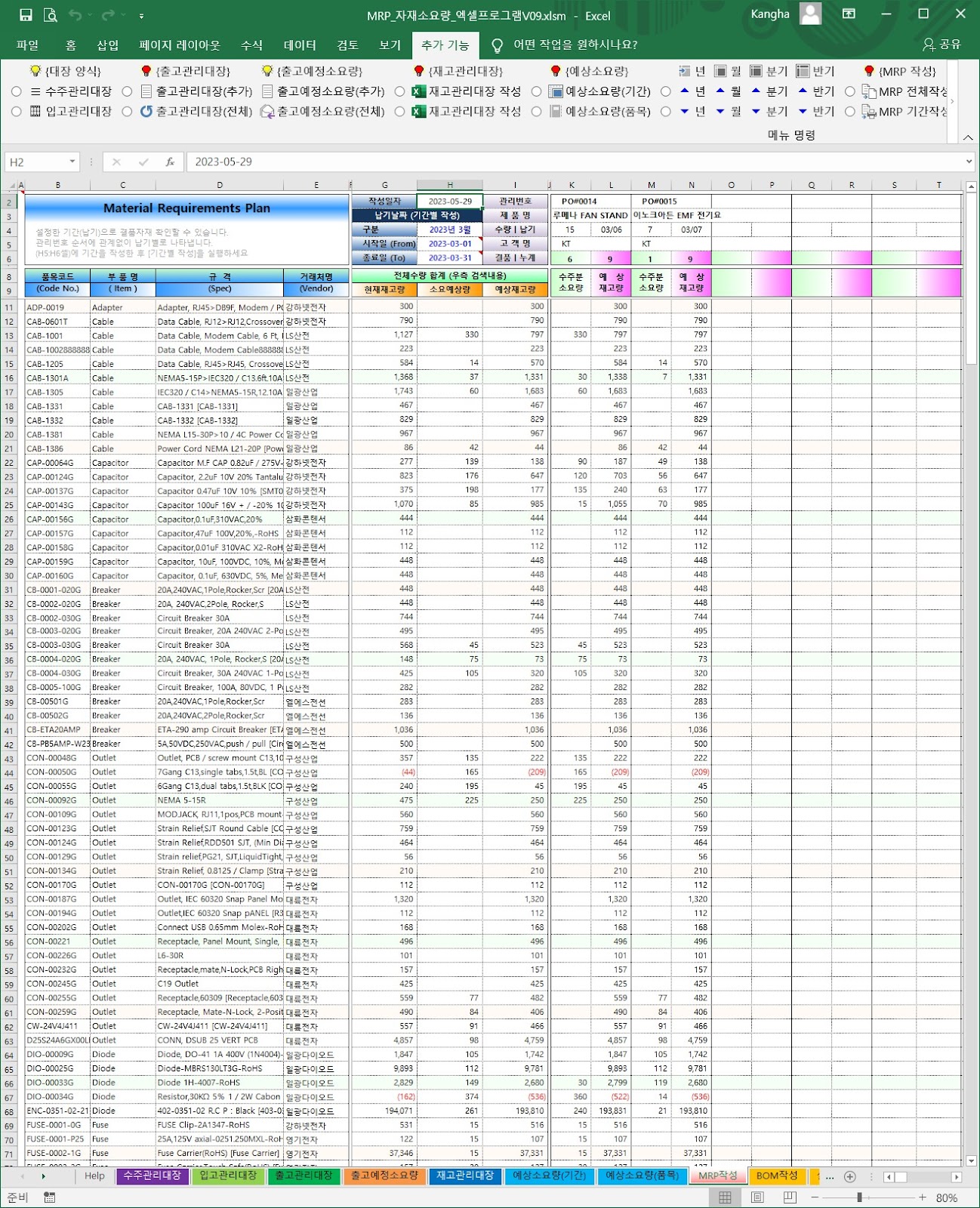This screenshot has height=1208, width=980.
Task: Click the Print Preview icon beside Save
Action: (51, 15)
